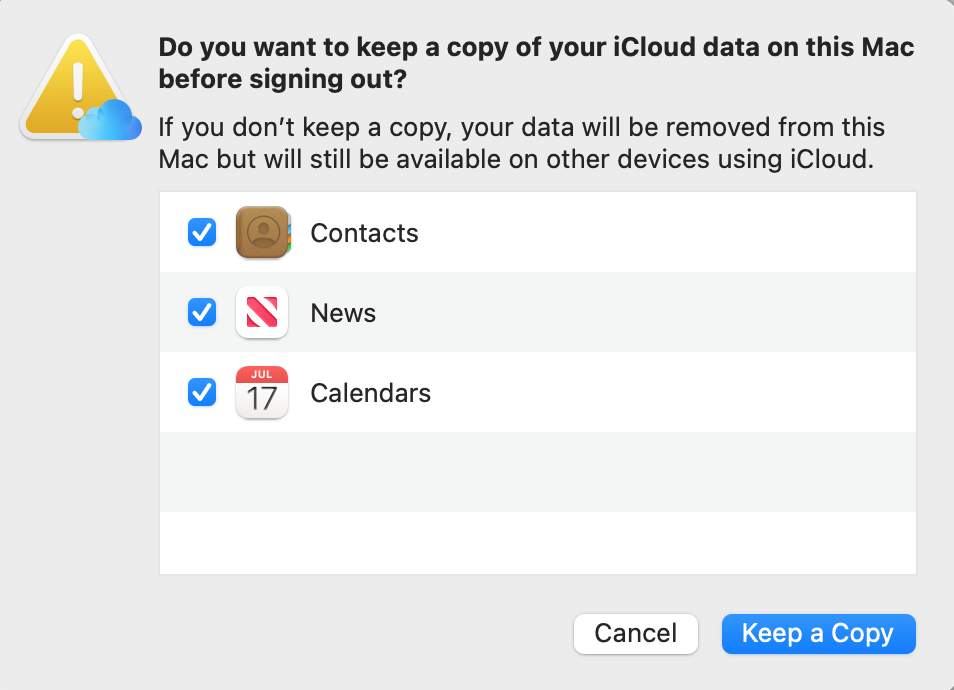Select the Calendars row in the list
The image size is (954, 690).
tap(370, 392)
